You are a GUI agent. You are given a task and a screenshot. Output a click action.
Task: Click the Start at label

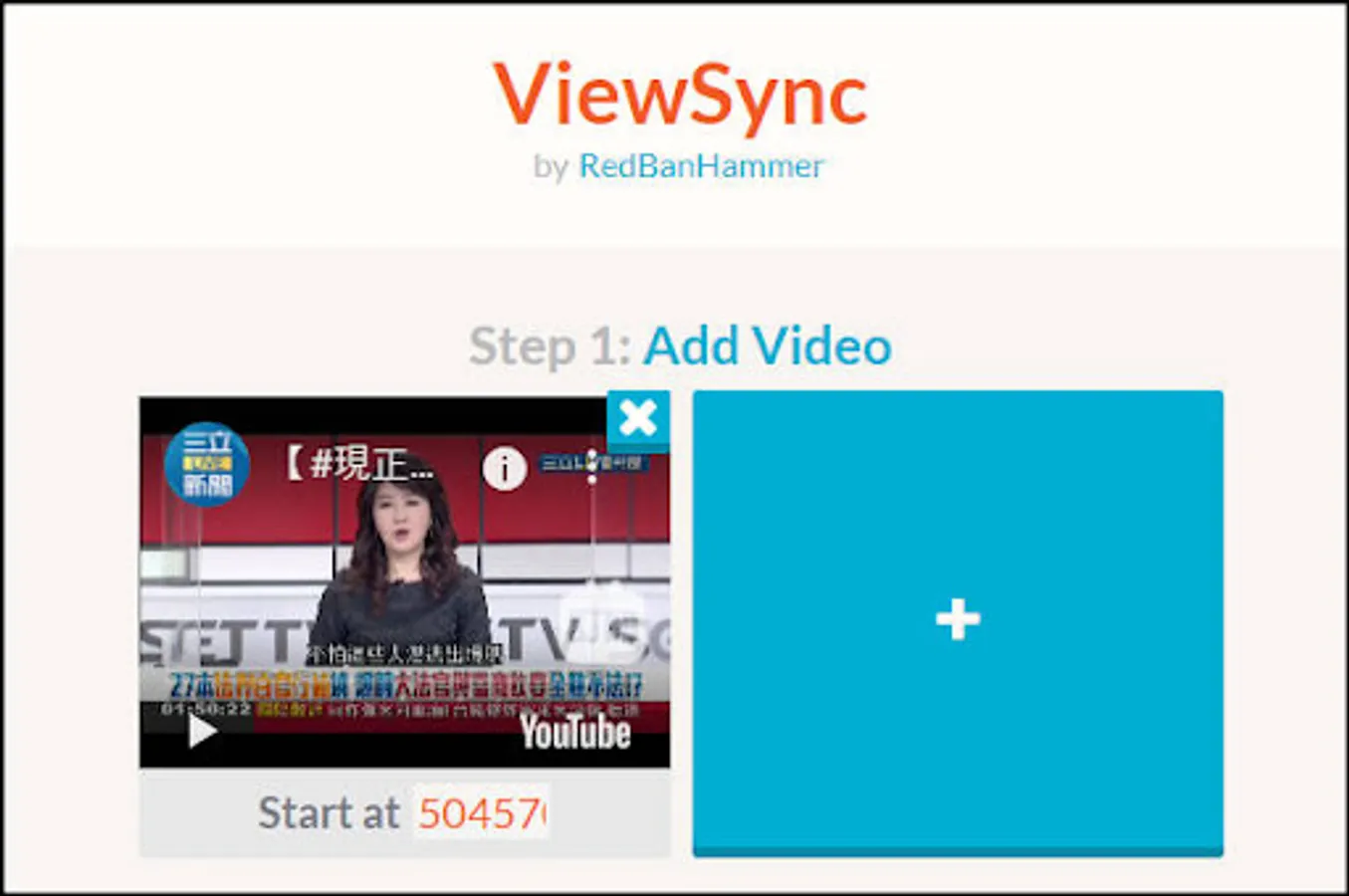tap(329, 813)
